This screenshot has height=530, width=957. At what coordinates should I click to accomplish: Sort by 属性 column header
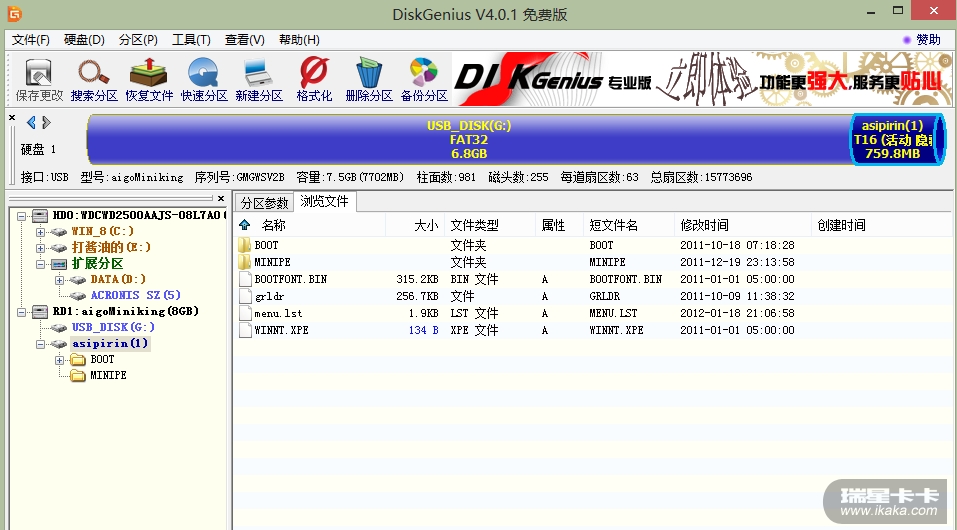point(560,225)
